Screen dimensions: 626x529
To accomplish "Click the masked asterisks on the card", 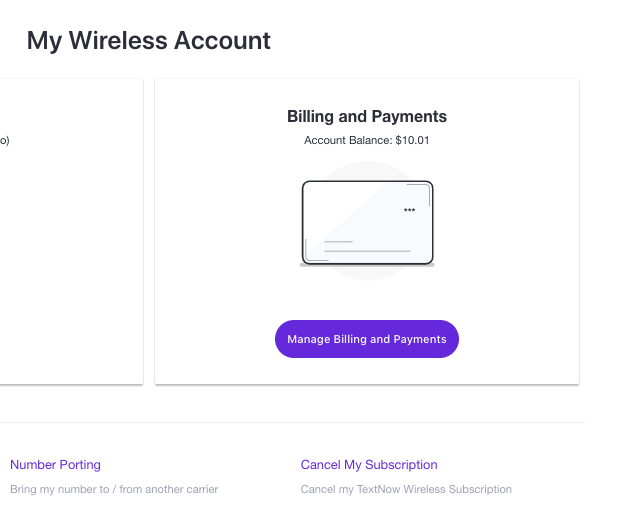I will click(410, 211).
